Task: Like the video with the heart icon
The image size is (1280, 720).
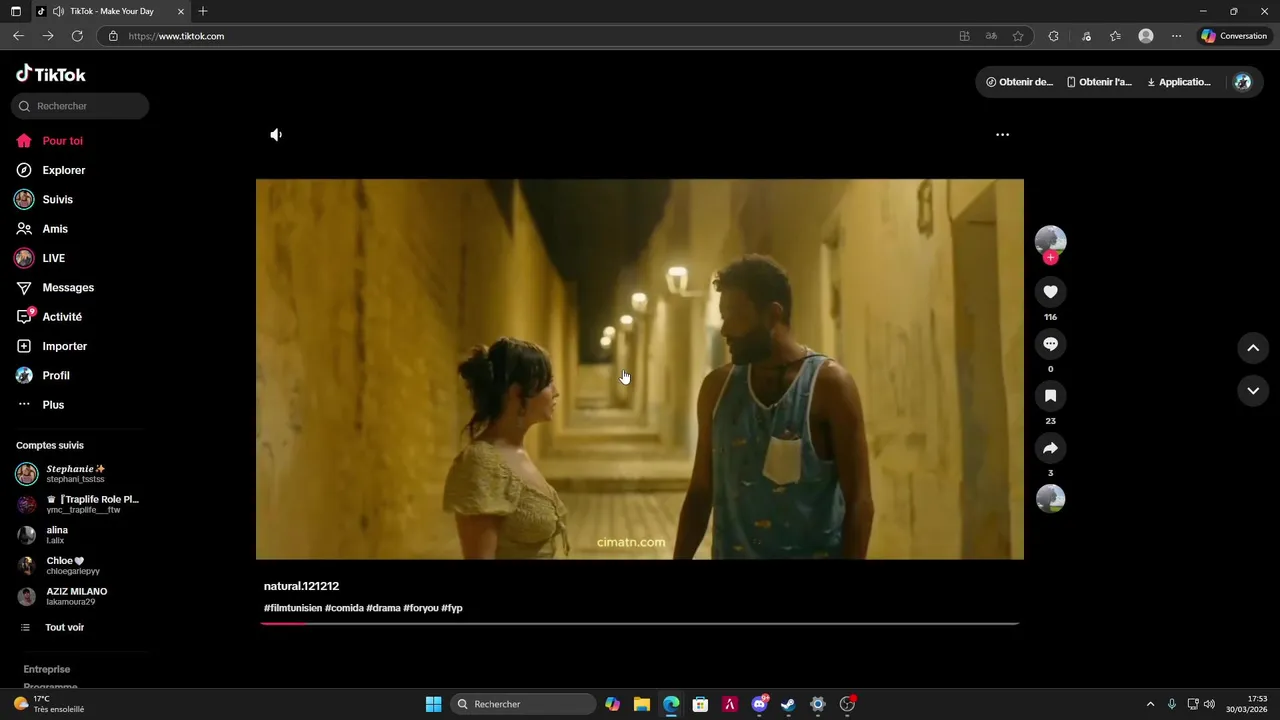Action: click(x=1050, y=292)
